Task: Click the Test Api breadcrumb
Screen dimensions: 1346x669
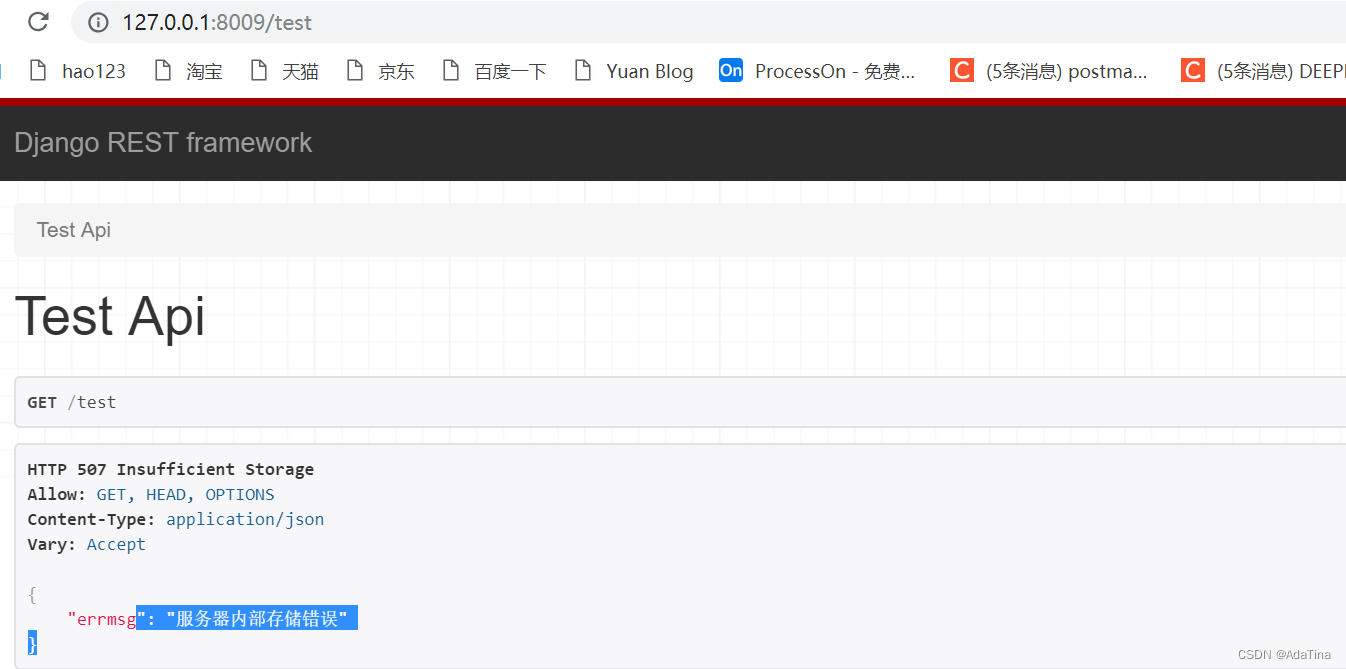Action: pos(74,230)
